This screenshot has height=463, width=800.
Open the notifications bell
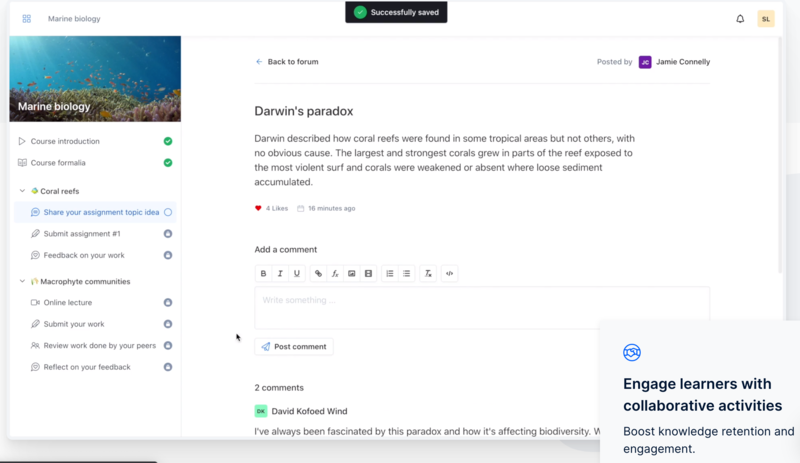click(x=740, y=19)
